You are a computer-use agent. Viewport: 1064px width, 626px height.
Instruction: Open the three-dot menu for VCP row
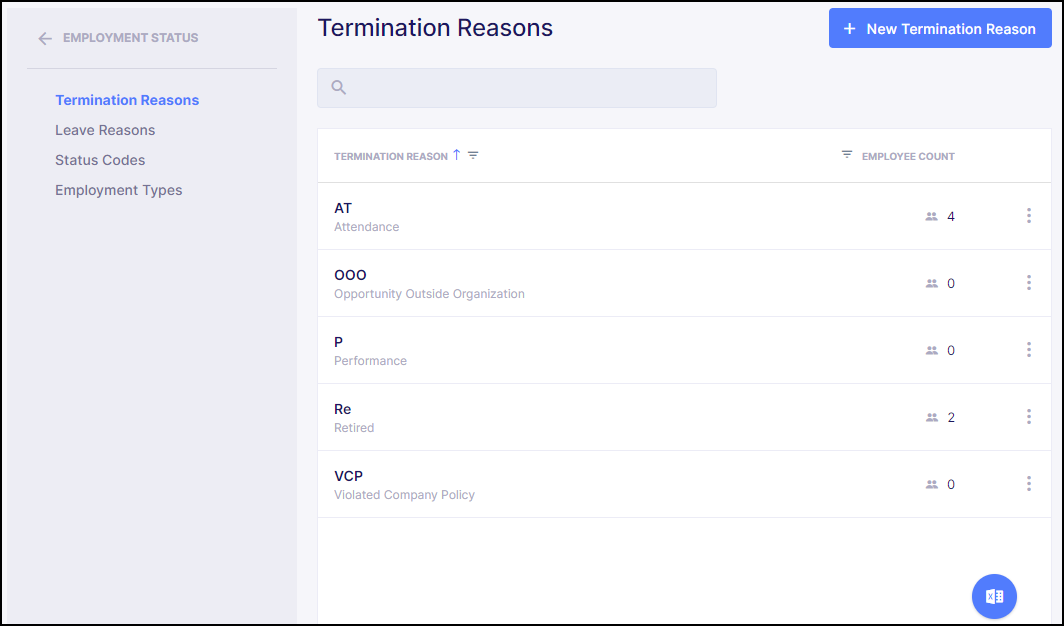click(x=1028, y=484)
